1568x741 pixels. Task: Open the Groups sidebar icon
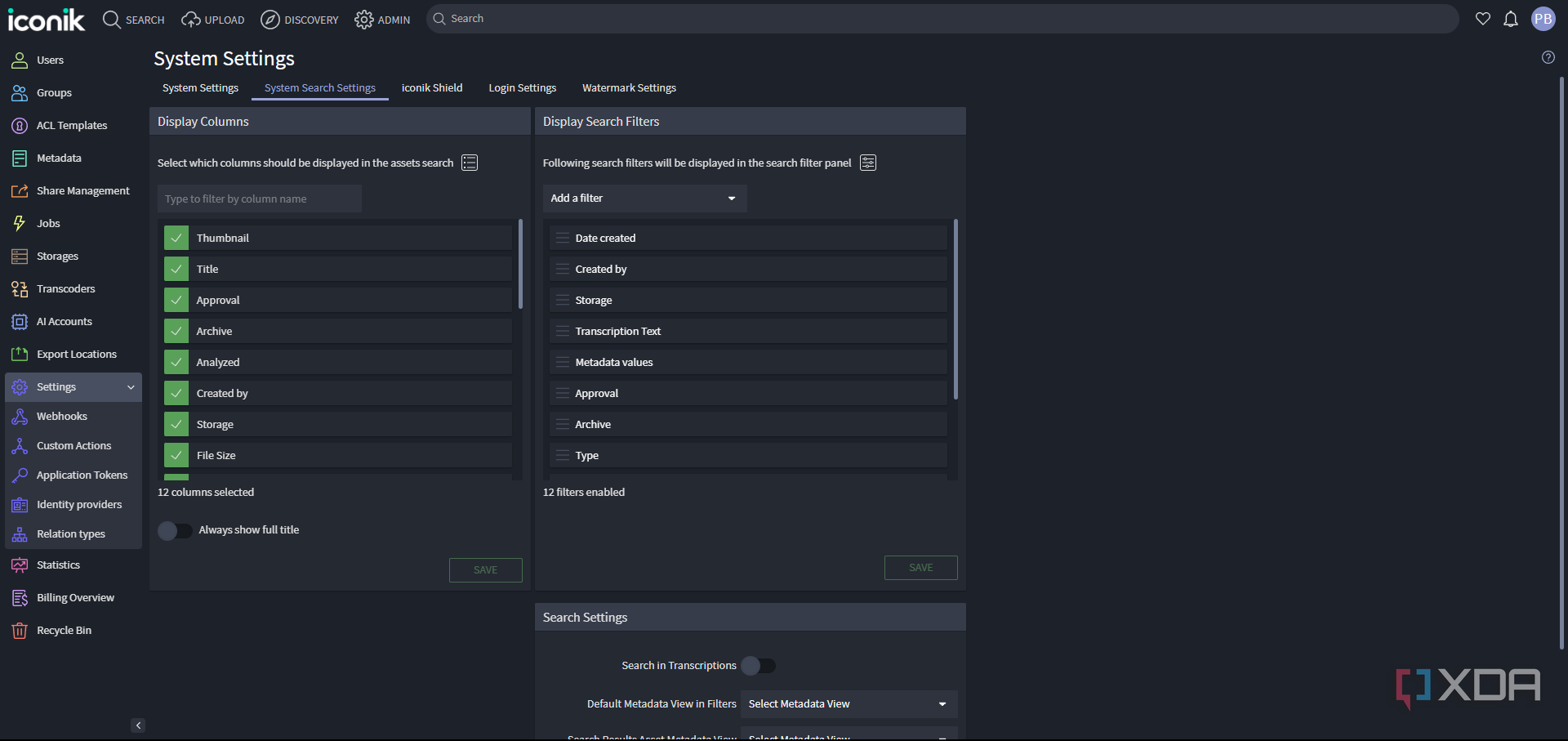tap(20, 92)
